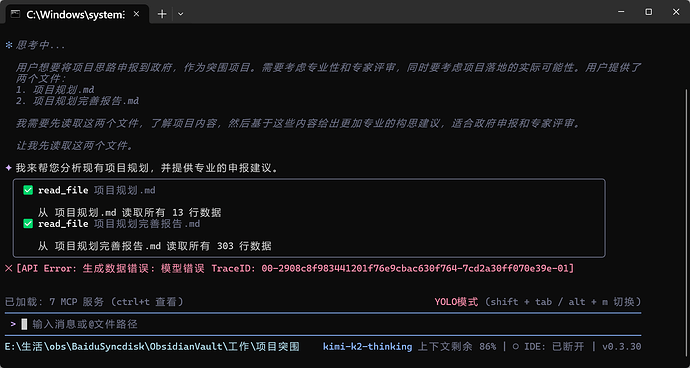Click the shift + tab / alt + m 切换 hint

point(562,302)
